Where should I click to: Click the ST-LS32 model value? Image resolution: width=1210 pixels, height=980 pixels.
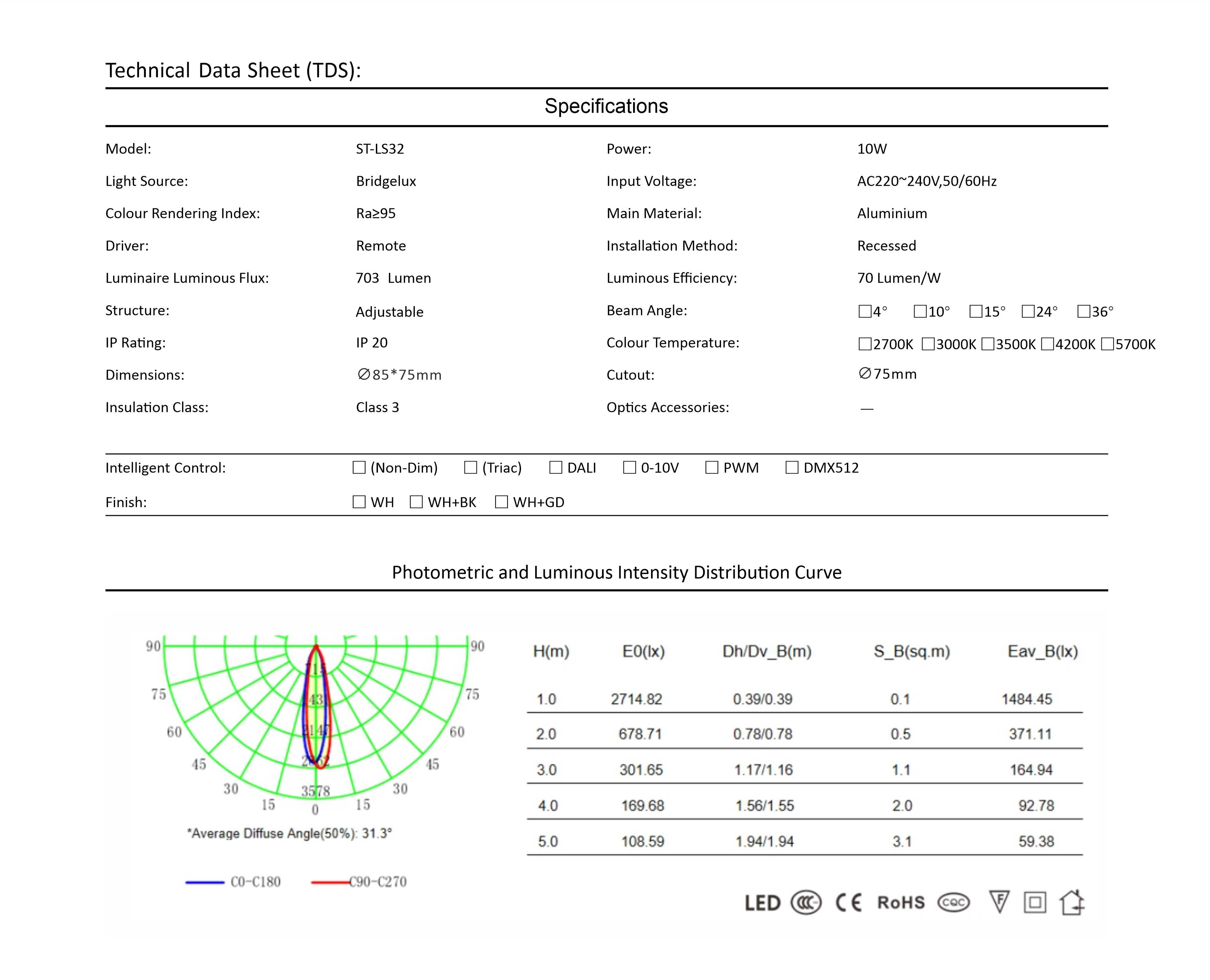coord(380,149)
